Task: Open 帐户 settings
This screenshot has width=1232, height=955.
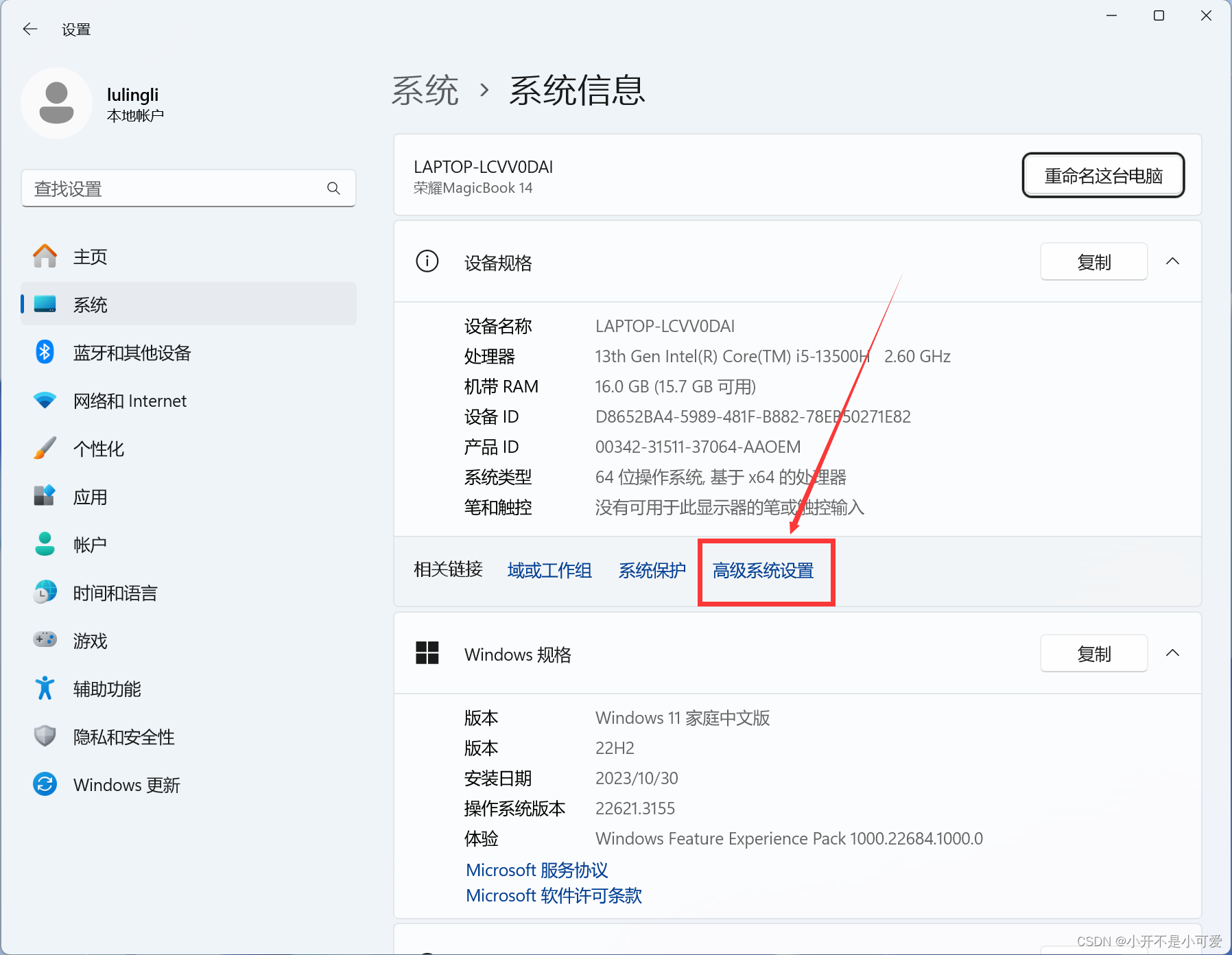Action: tap(189, 545)
